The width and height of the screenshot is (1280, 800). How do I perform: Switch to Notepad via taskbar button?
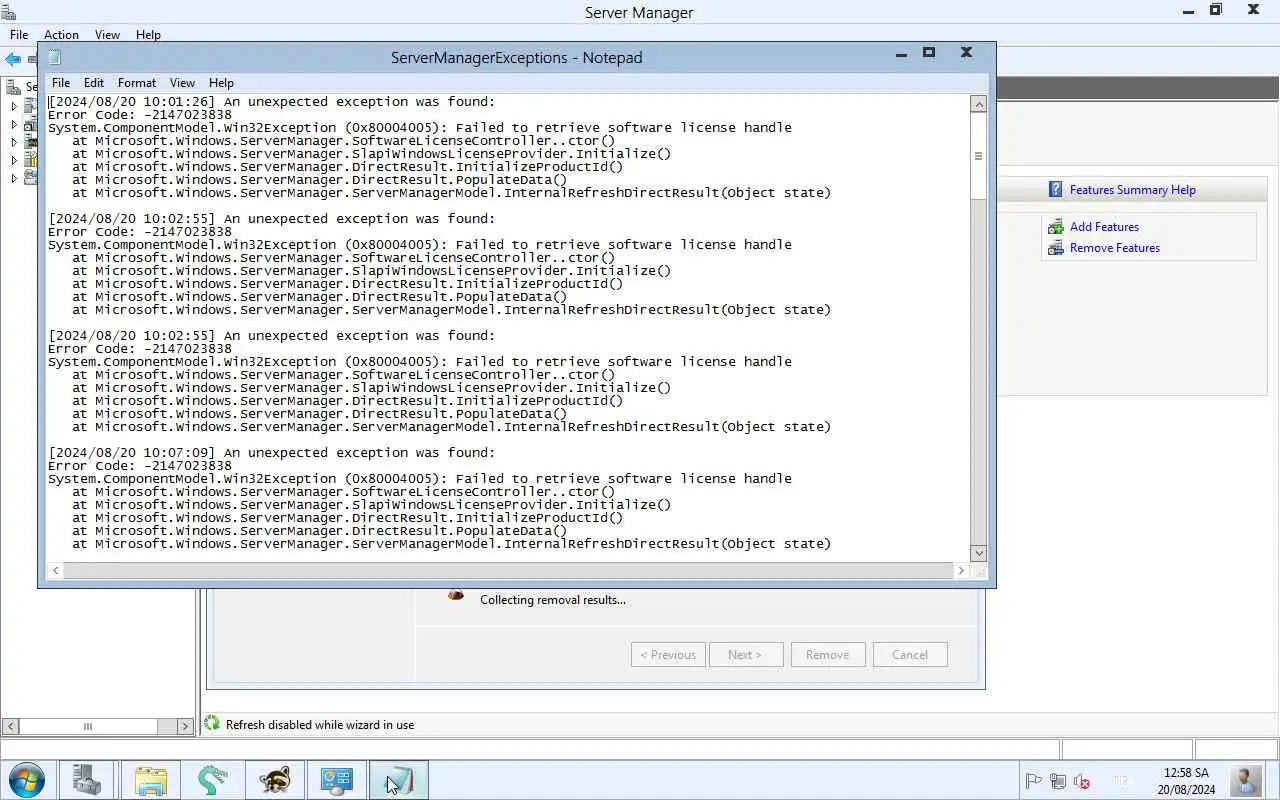pos(398,780)
